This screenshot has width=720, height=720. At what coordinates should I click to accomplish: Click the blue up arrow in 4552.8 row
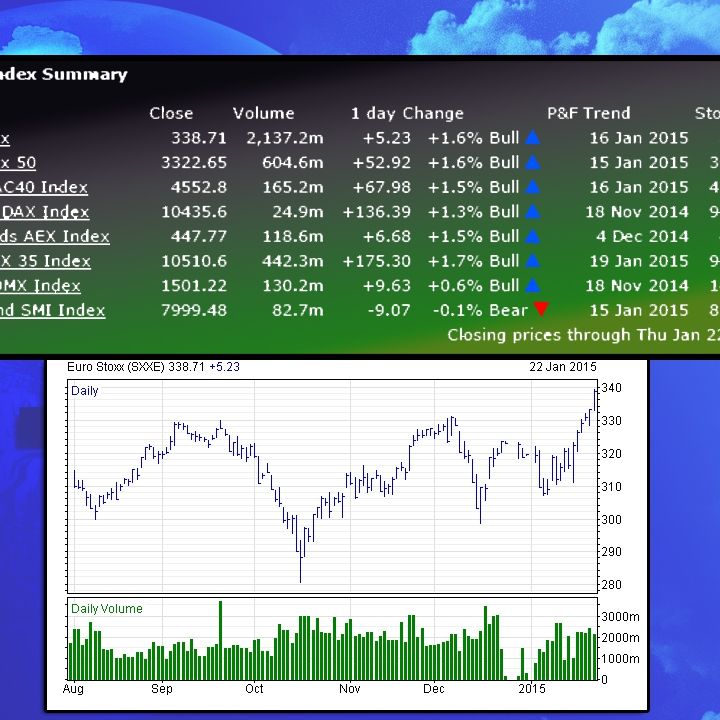coord(533,187)
